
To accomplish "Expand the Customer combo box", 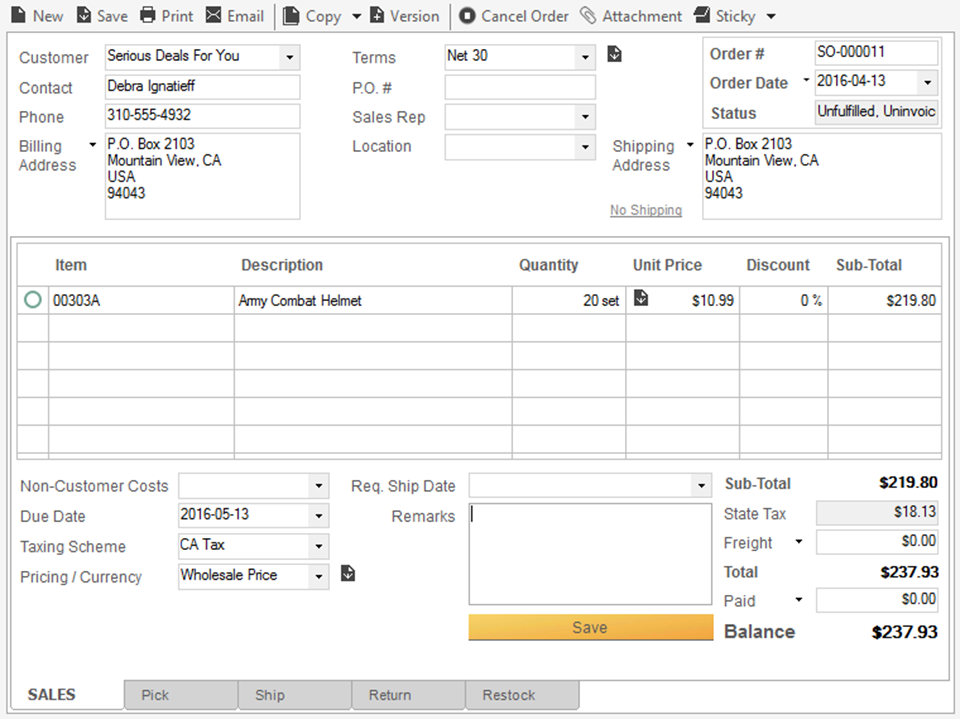I will pos(290,58).
